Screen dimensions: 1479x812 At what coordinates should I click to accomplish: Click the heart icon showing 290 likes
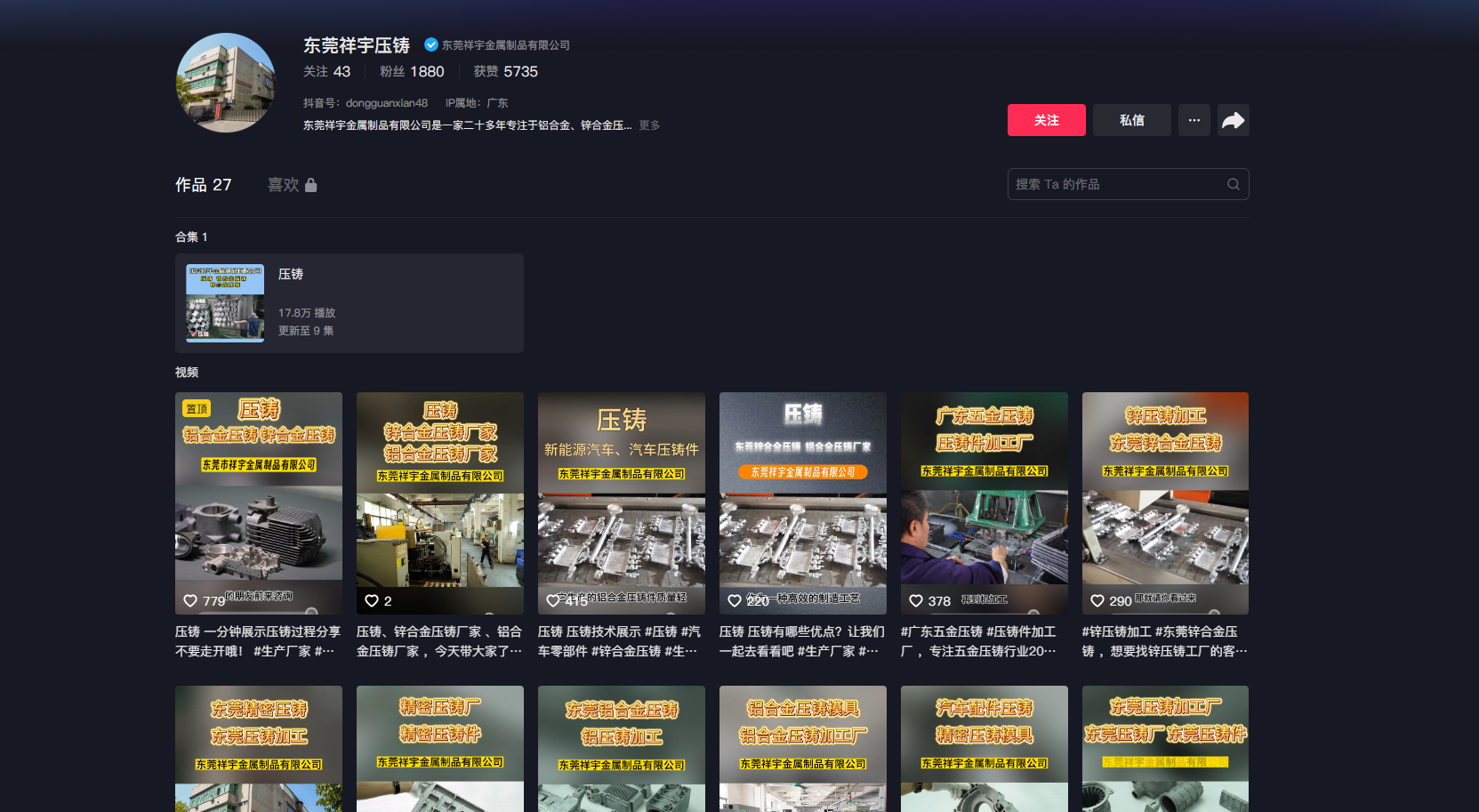click(x=1097, y=601)
